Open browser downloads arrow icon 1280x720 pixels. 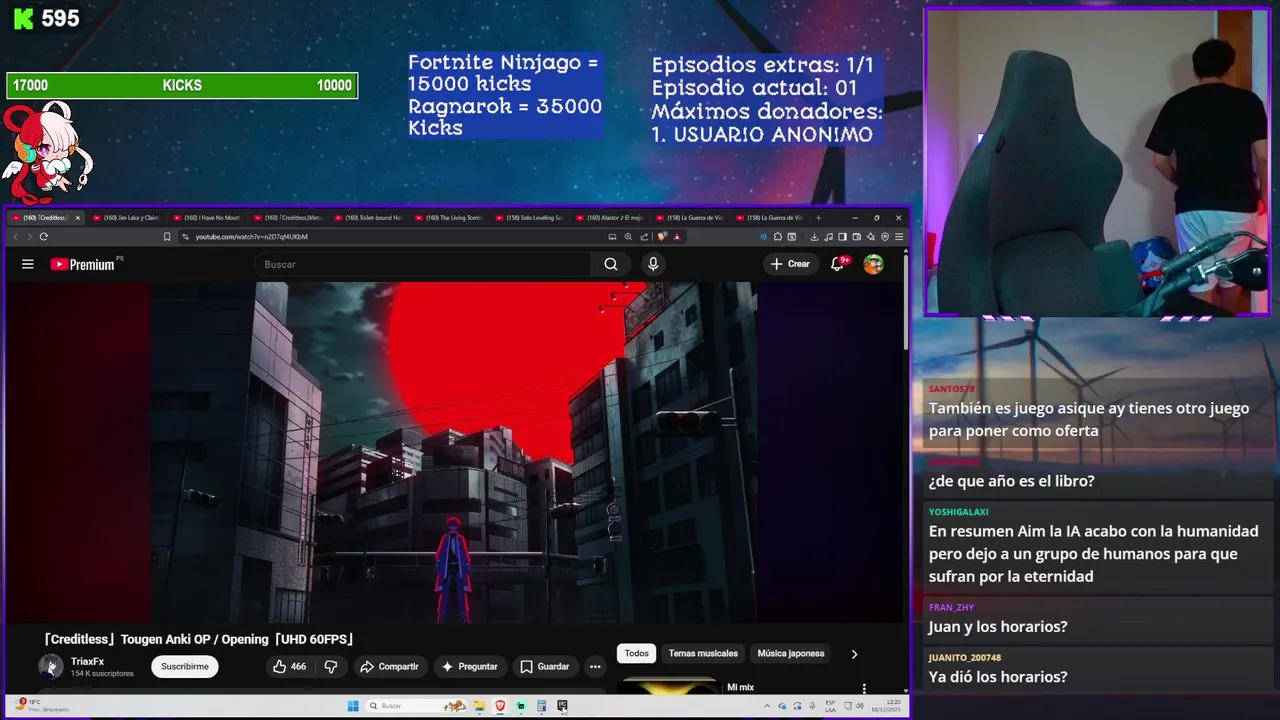[814, 237]
